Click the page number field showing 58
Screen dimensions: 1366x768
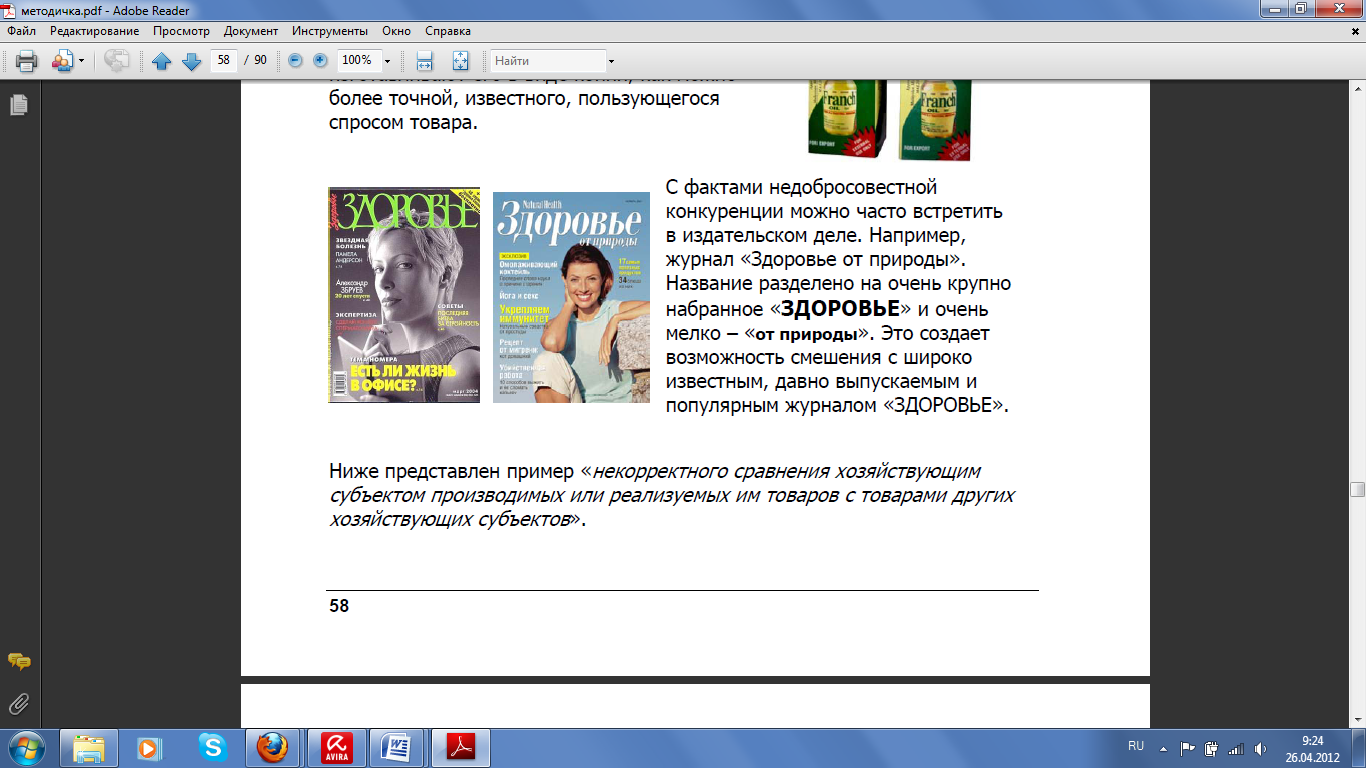224,60
